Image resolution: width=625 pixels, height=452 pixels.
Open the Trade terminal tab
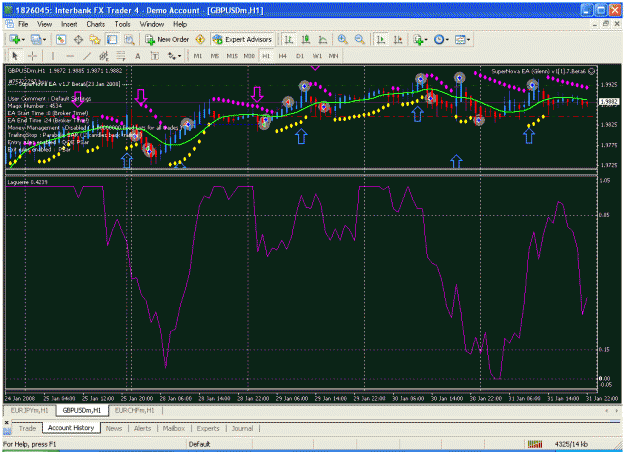point(28,428)
